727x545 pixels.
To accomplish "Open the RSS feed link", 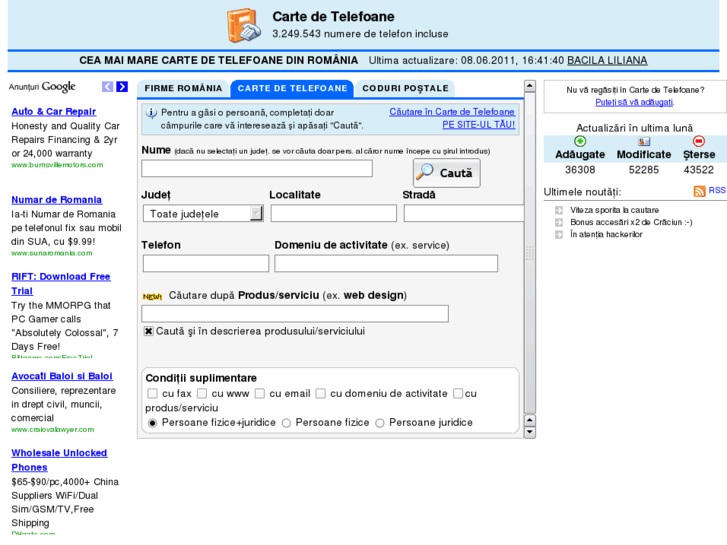I will pos(717,190).
